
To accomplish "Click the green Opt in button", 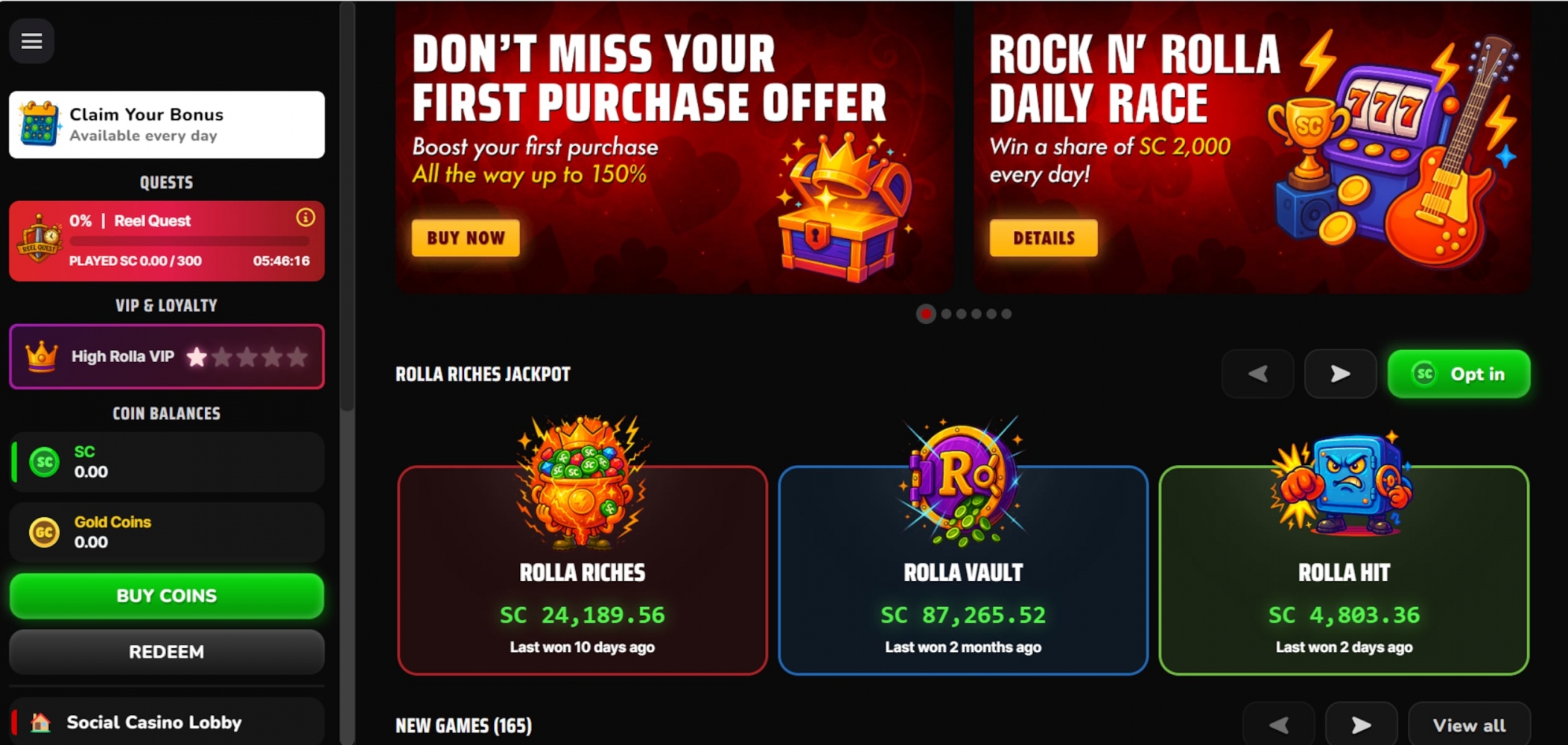I will point(1459,374).
